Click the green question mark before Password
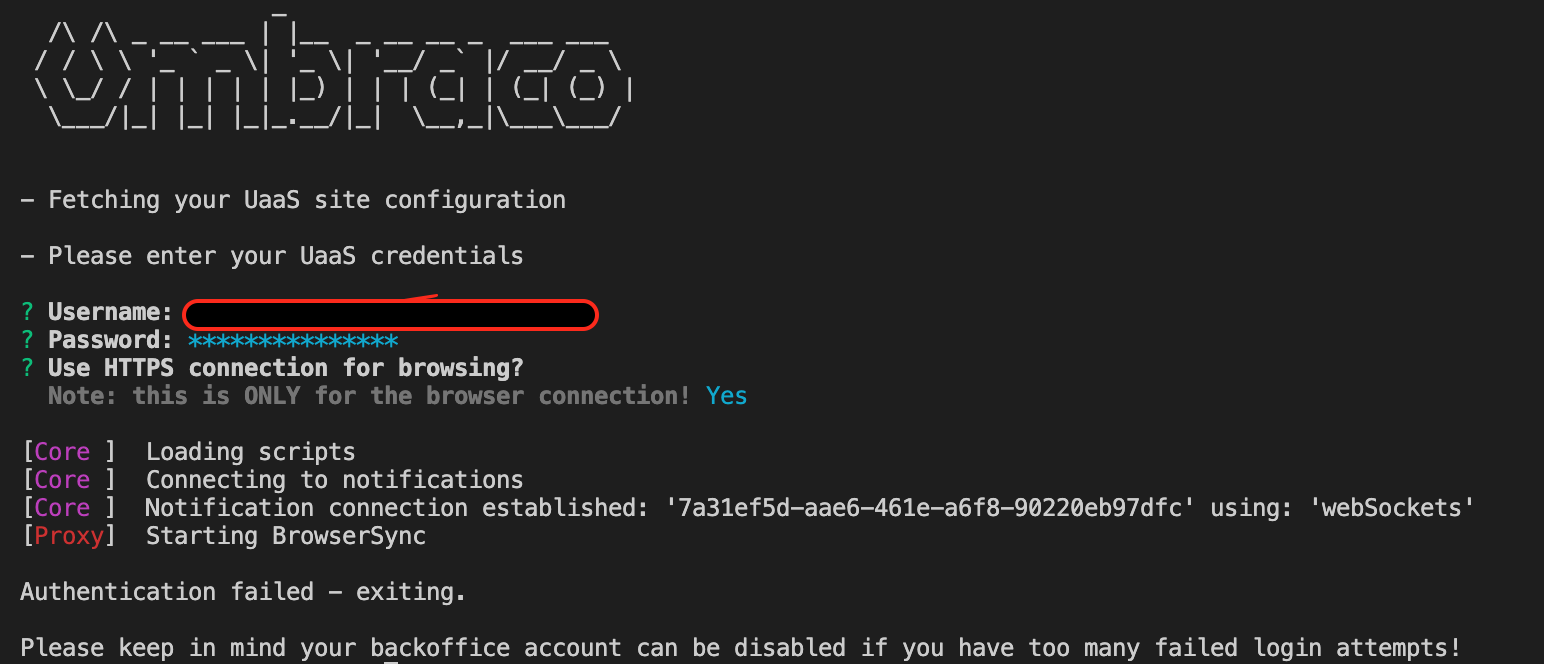 27,341
